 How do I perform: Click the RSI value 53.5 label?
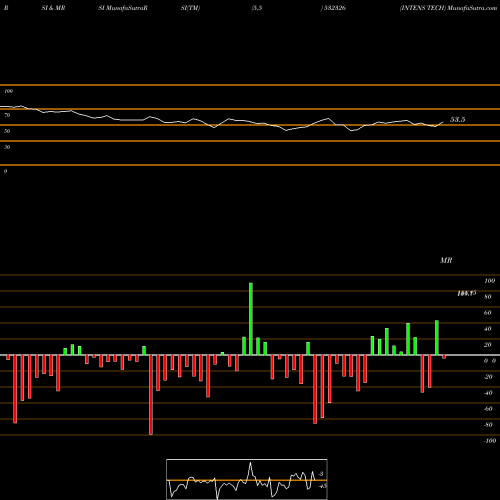coord(457,120)
